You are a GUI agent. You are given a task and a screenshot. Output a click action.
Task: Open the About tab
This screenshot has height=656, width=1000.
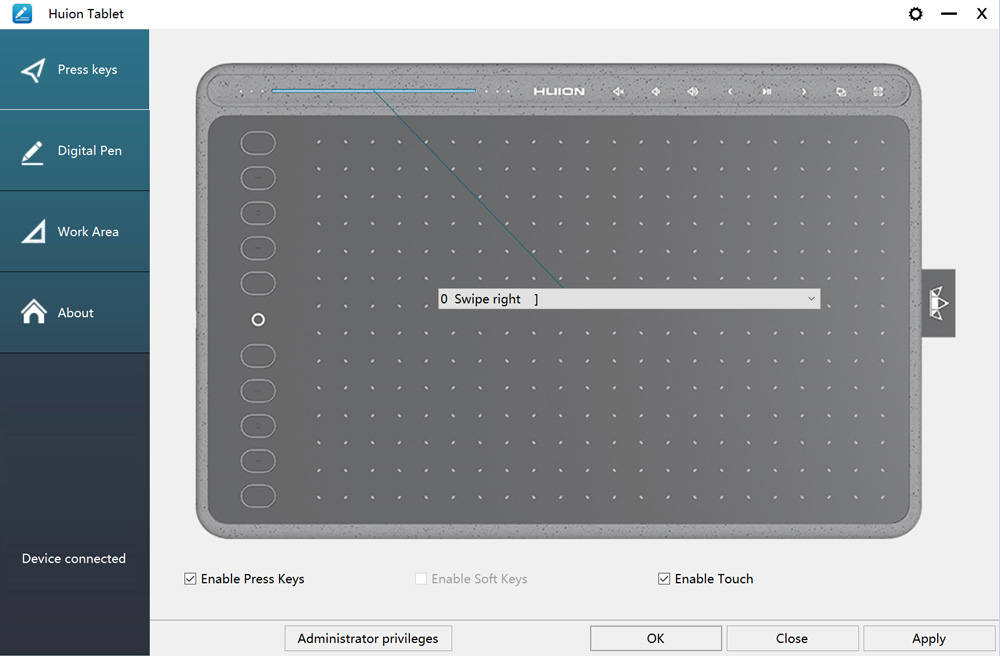tap(75, 312)
